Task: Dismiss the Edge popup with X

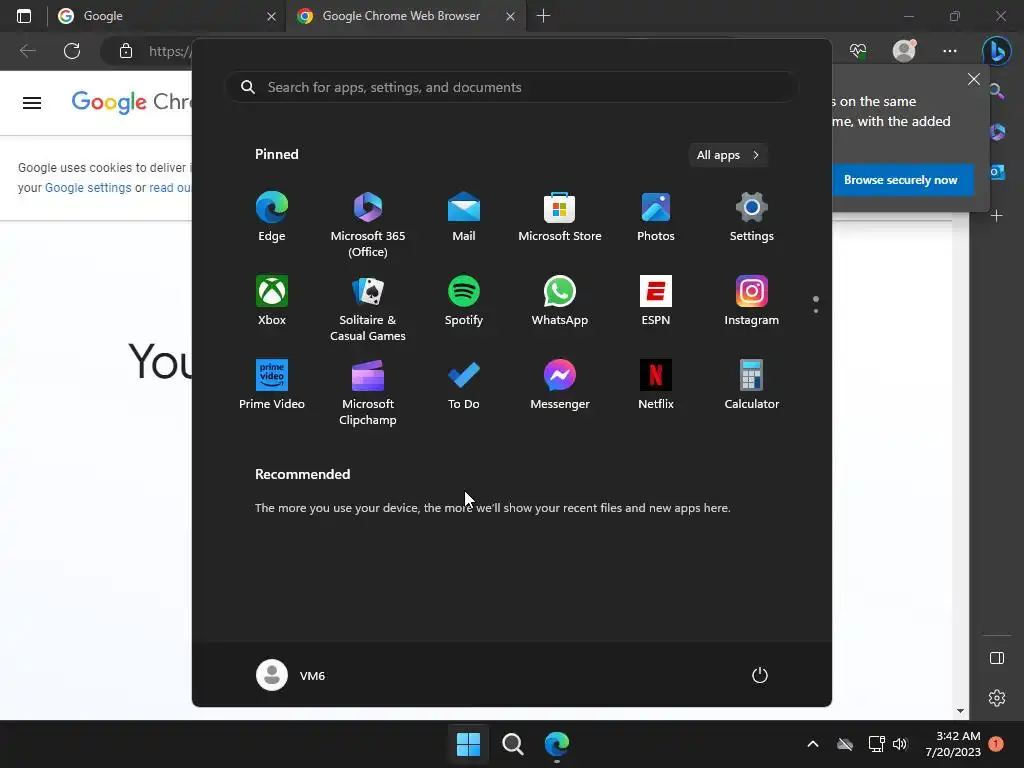Action: [x=974, y=79]
